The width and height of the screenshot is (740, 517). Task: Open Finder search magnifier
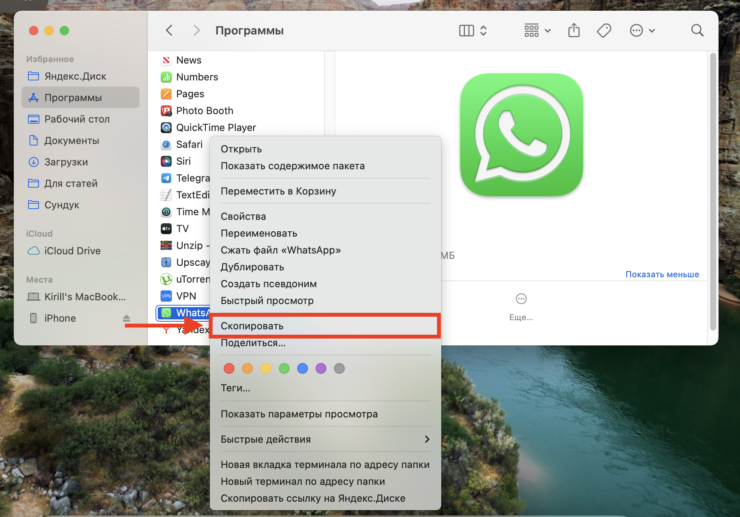[697, 31]
